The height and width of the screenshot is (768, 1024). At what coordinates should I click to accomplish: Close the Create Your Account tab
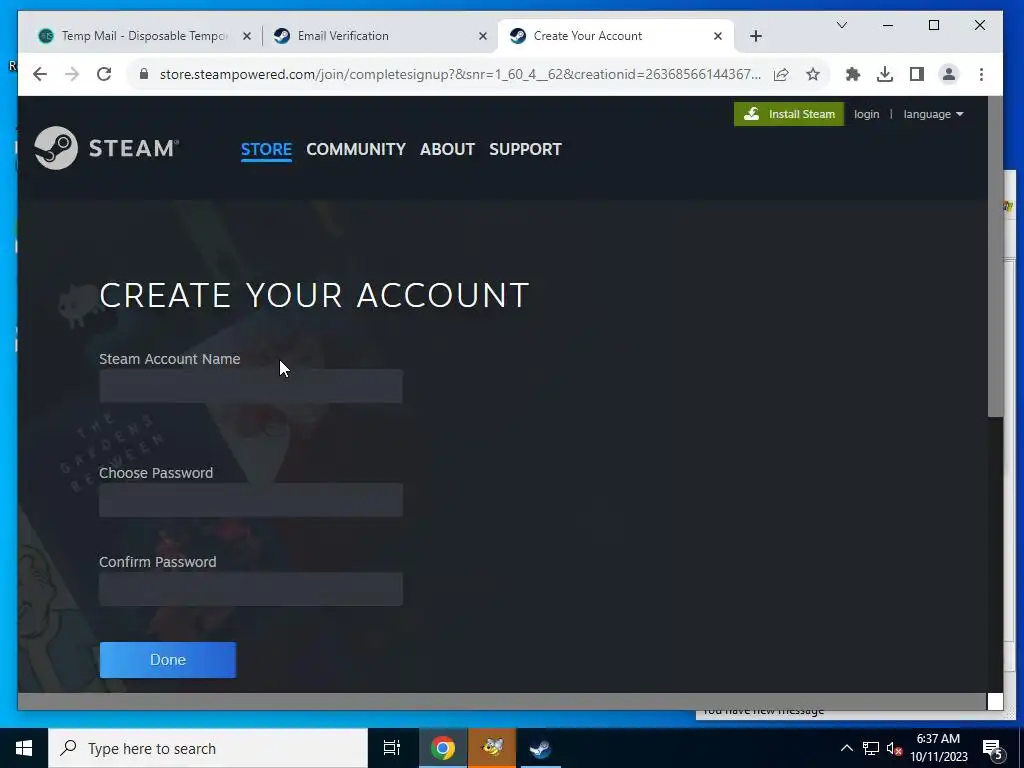click(718, 37)
